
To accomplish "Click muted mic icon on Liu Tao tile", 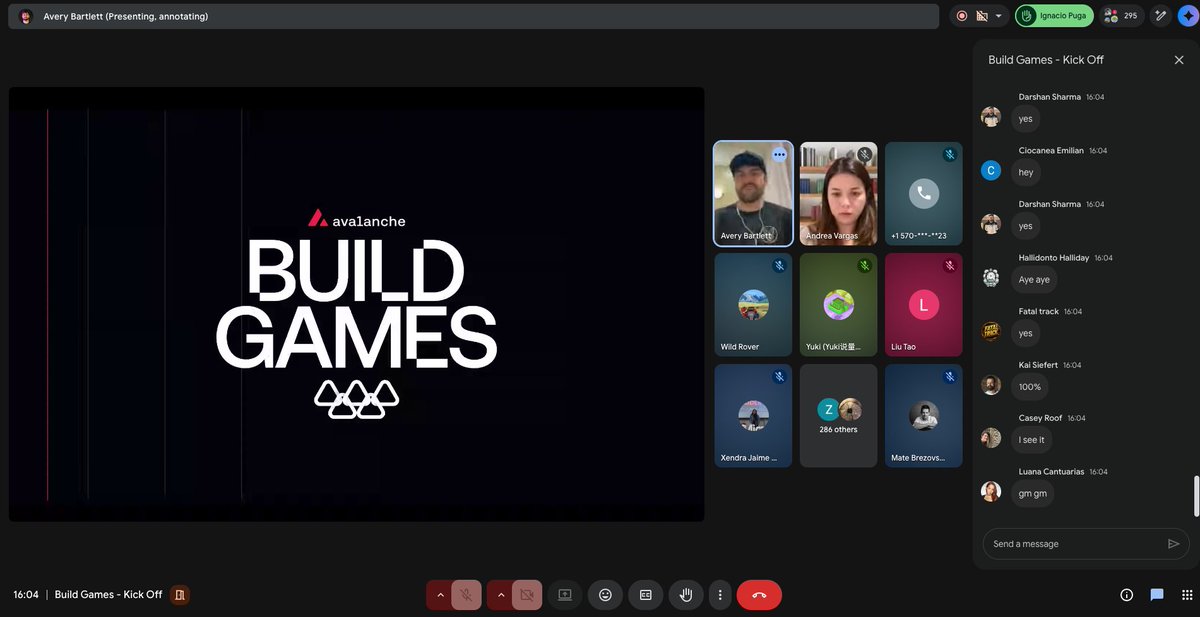I will pyautogui.click(x=950, y=266).
